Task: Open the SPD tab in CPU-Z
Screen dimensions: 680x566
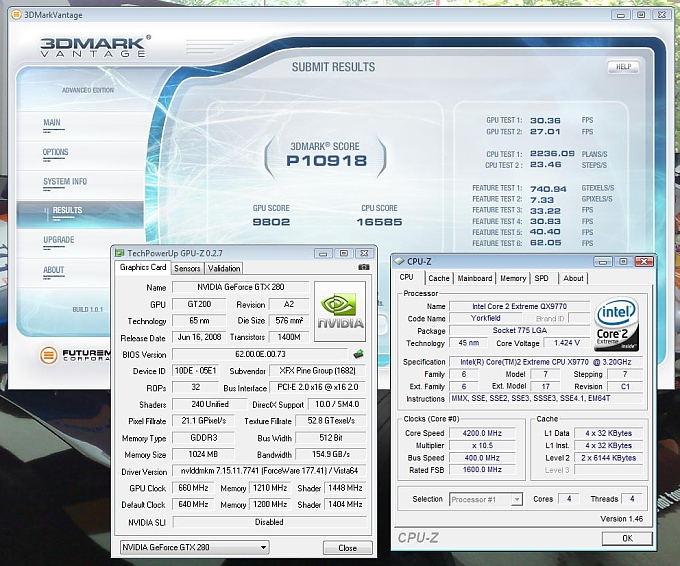Action: pos(541,278)
